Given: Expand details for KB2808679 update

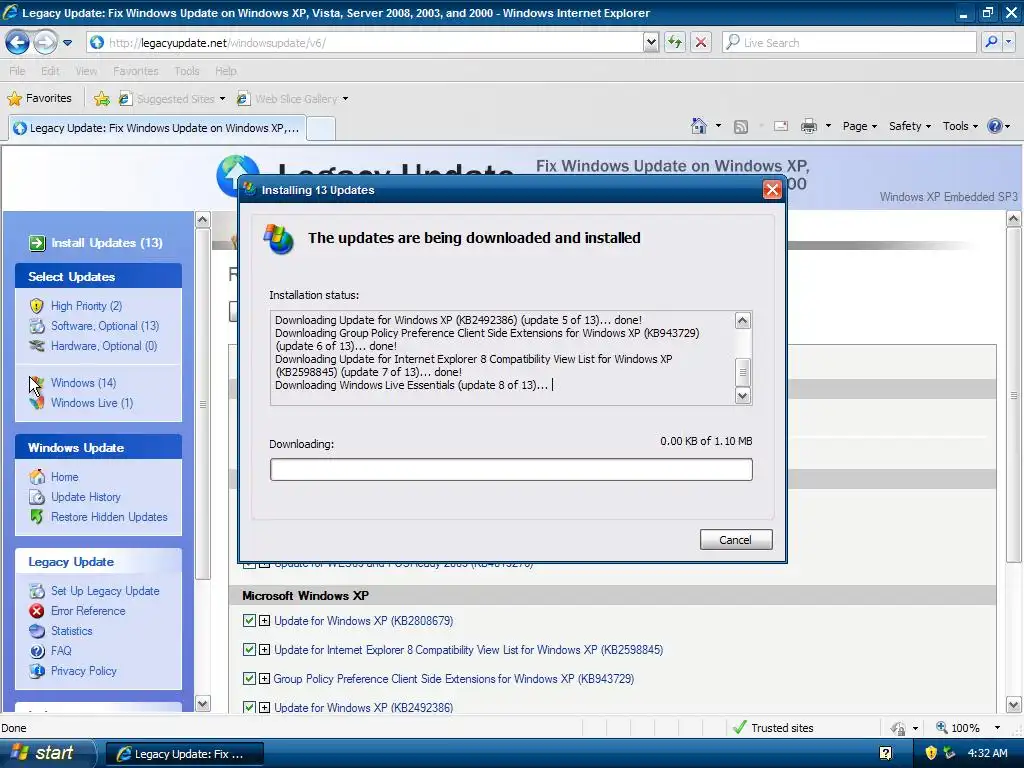Looking at the screenshot, I should coord(264,621).
